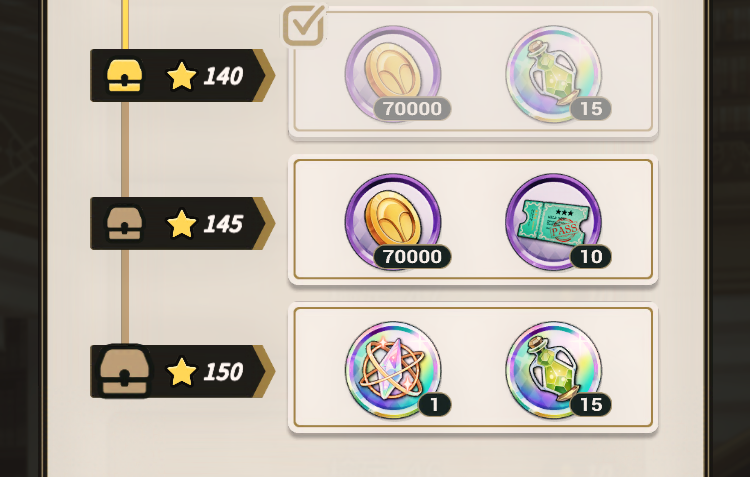Click the gold coin reward in 140-star row
The width and height of the screenshot is (750, 477).
(x=393, y=74)
